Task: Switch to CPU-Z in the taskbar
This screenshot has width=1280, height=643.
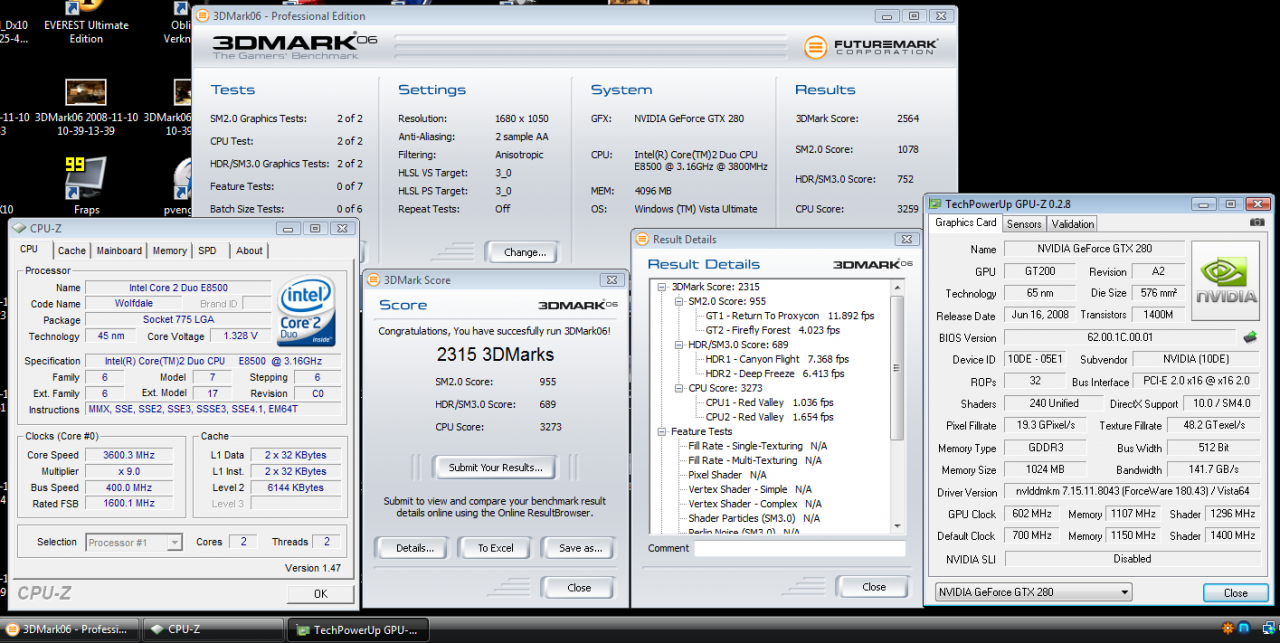Action: point(212,629)
